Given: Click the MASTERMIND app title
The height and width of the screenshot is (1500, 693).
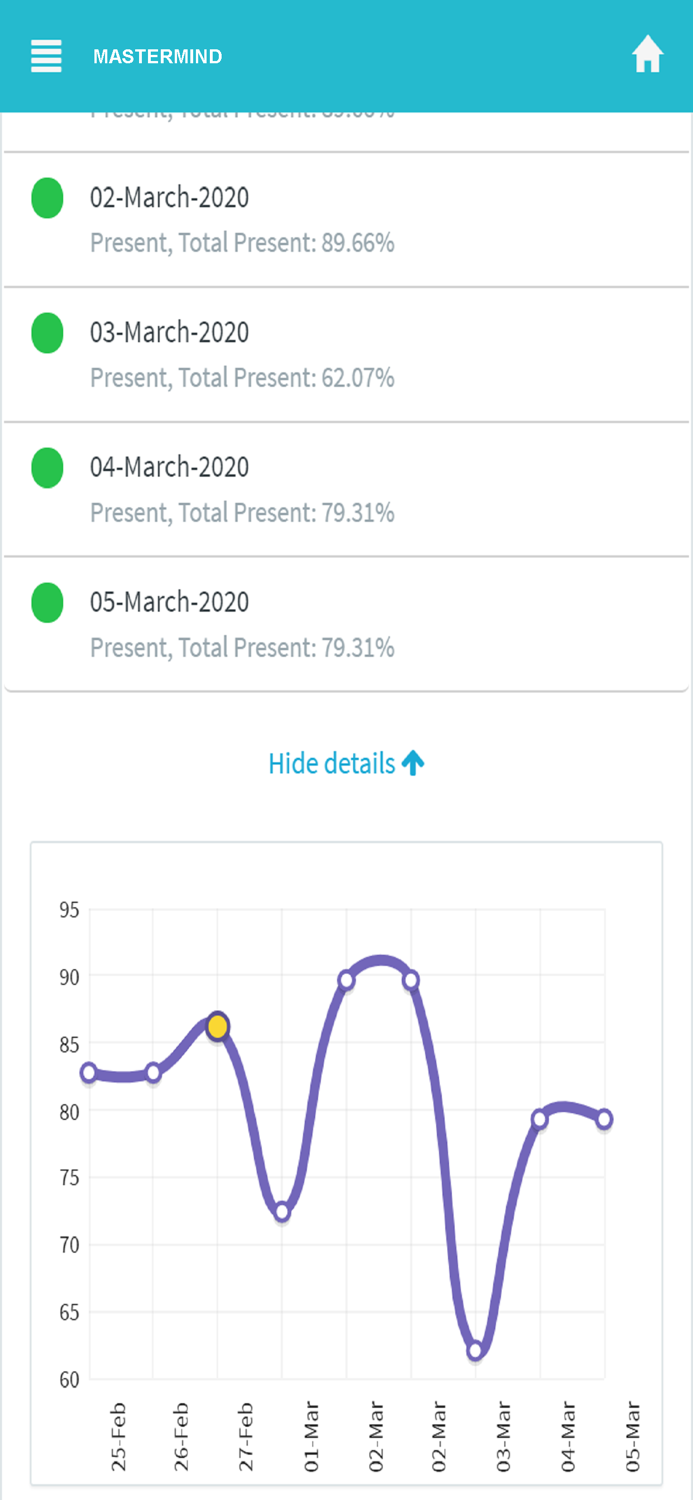Looking at the screenshot, I should click(x=158, y=57).
